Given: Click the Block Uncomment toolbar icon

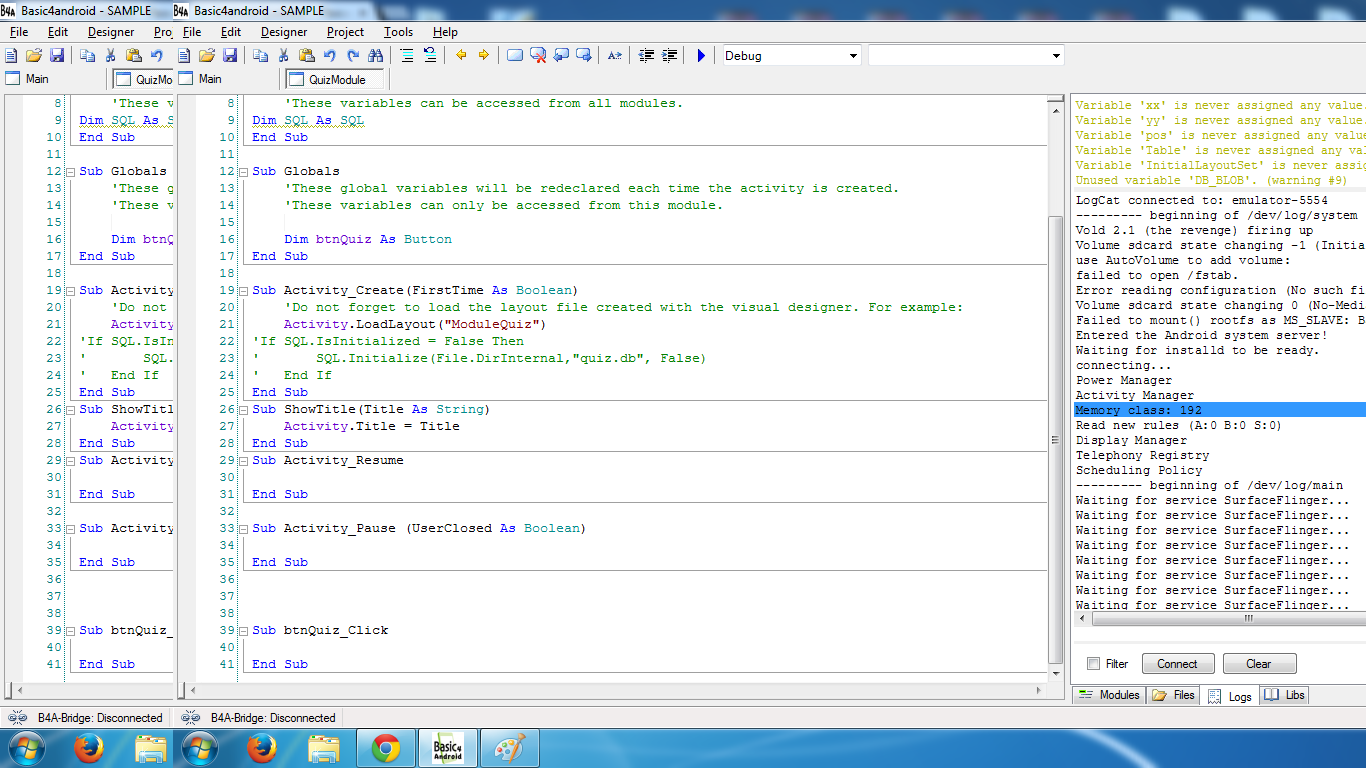Looking at the screenshot, I should click(x=430, y=56).
